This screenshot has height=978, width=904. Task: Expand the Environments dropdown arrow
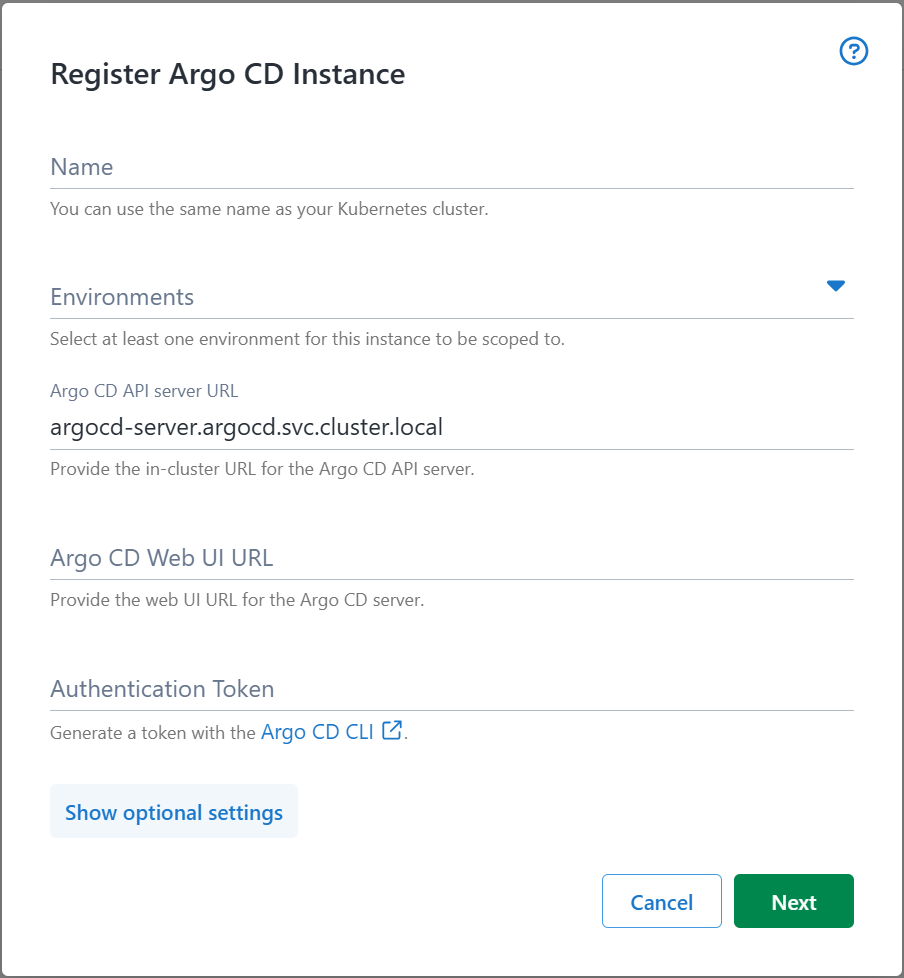[x=836, y=286]
